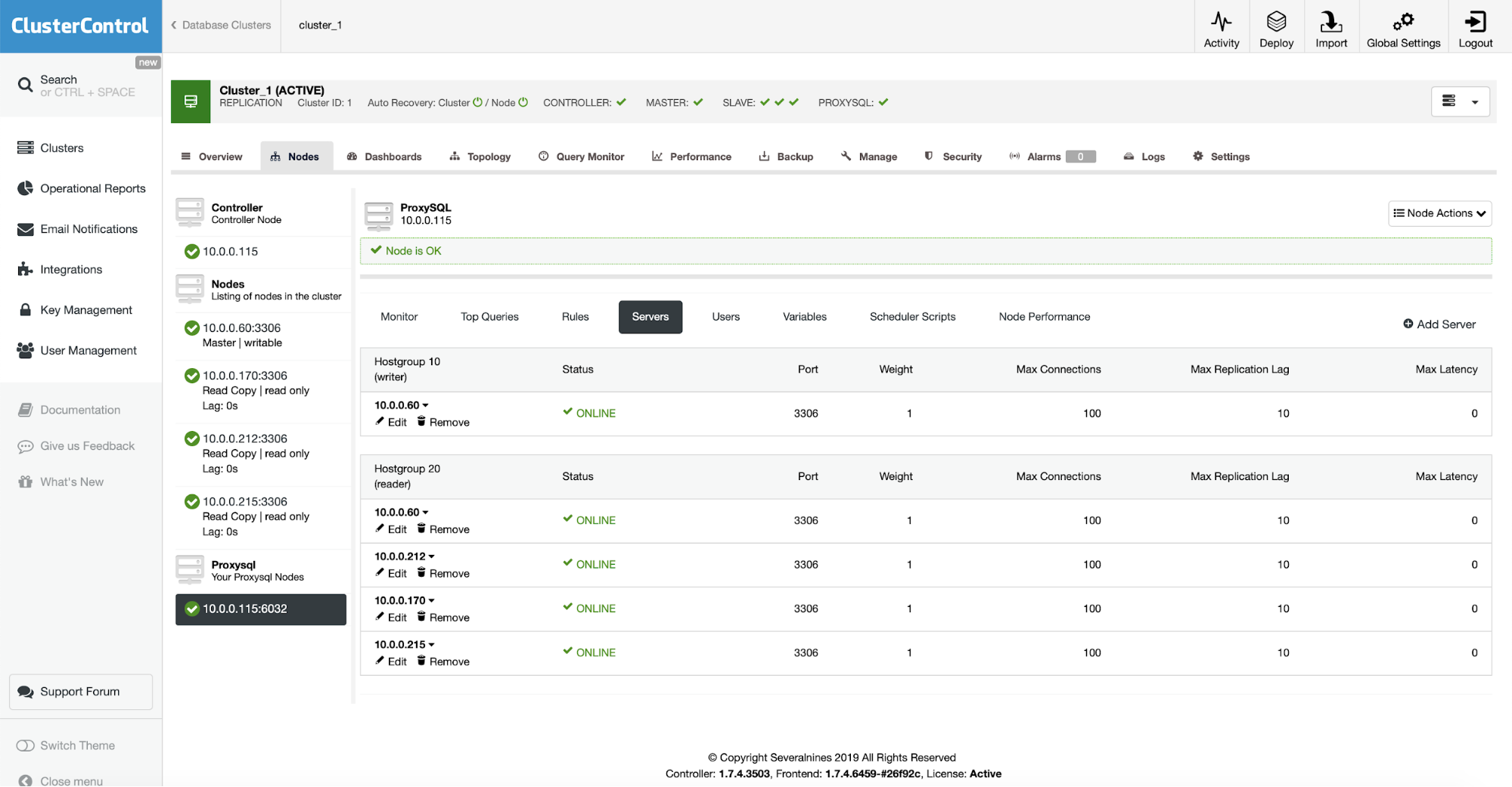Open Operational Reports in sidebar
Screen dimensions: 1512x787
click(81, 188)
